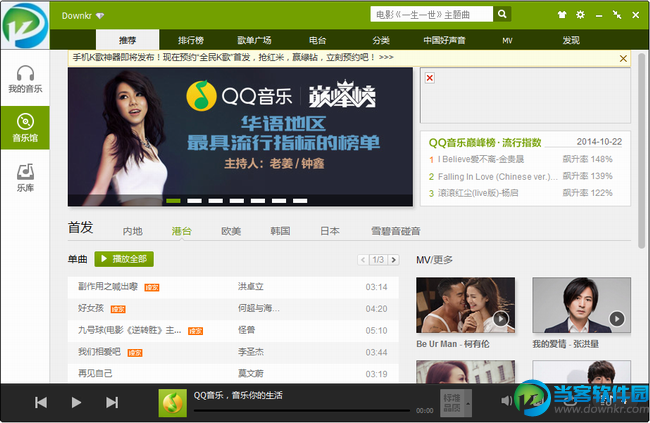650x423 pixels.
Task: Open 音乐馆 disc section
Action: 25,128
